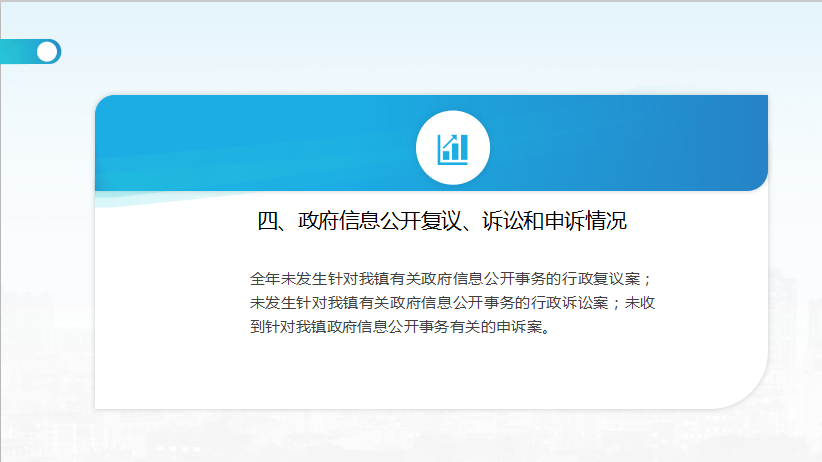822x462 pixels.
Task: Click the teal pill-shaped tab with the white dot
Action: (30, 52)
